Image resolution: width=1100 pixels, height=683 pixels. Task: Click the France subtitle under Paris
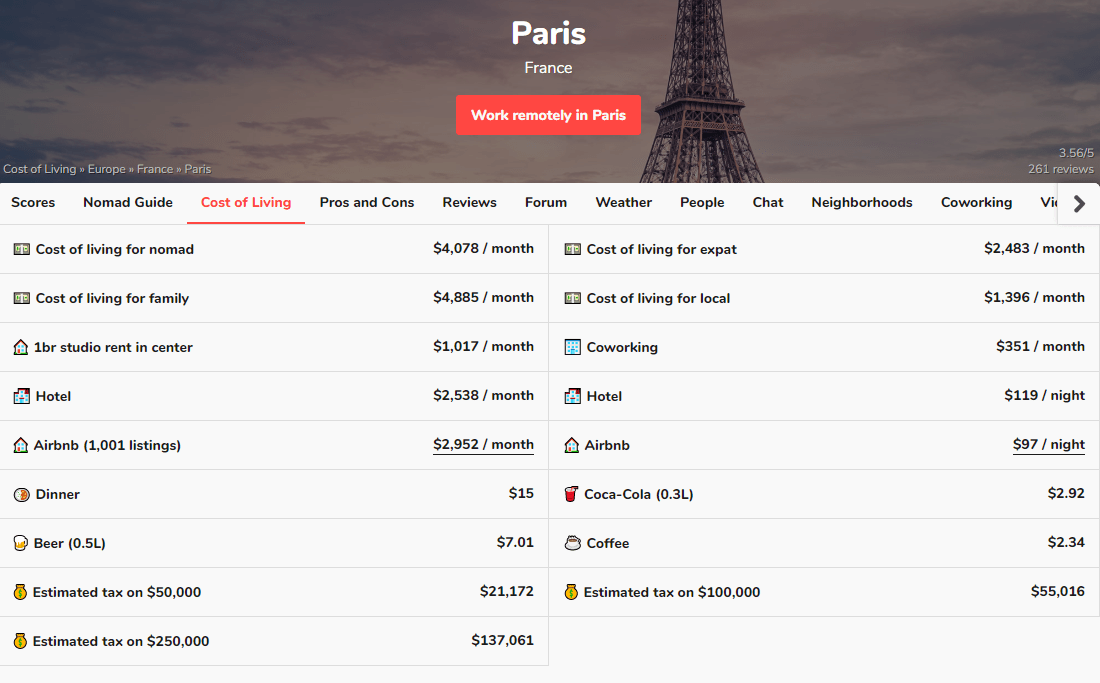549,68
